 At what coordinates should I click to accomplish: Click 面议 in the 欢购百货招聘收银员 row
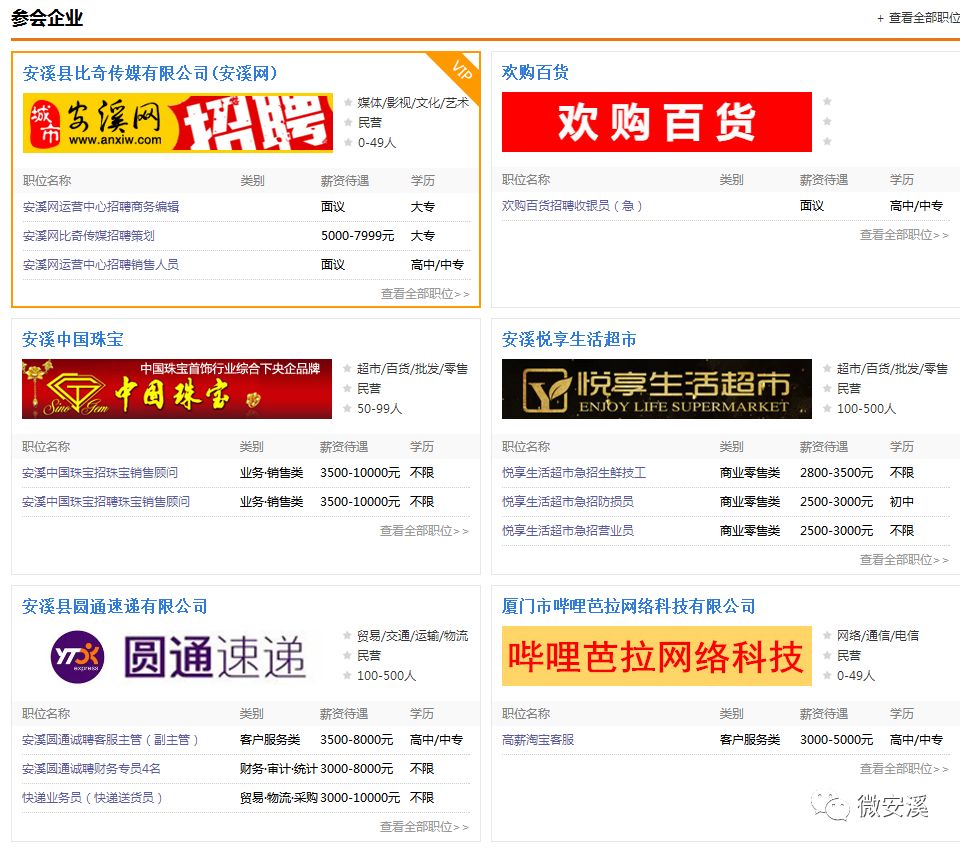pos(812,206)
